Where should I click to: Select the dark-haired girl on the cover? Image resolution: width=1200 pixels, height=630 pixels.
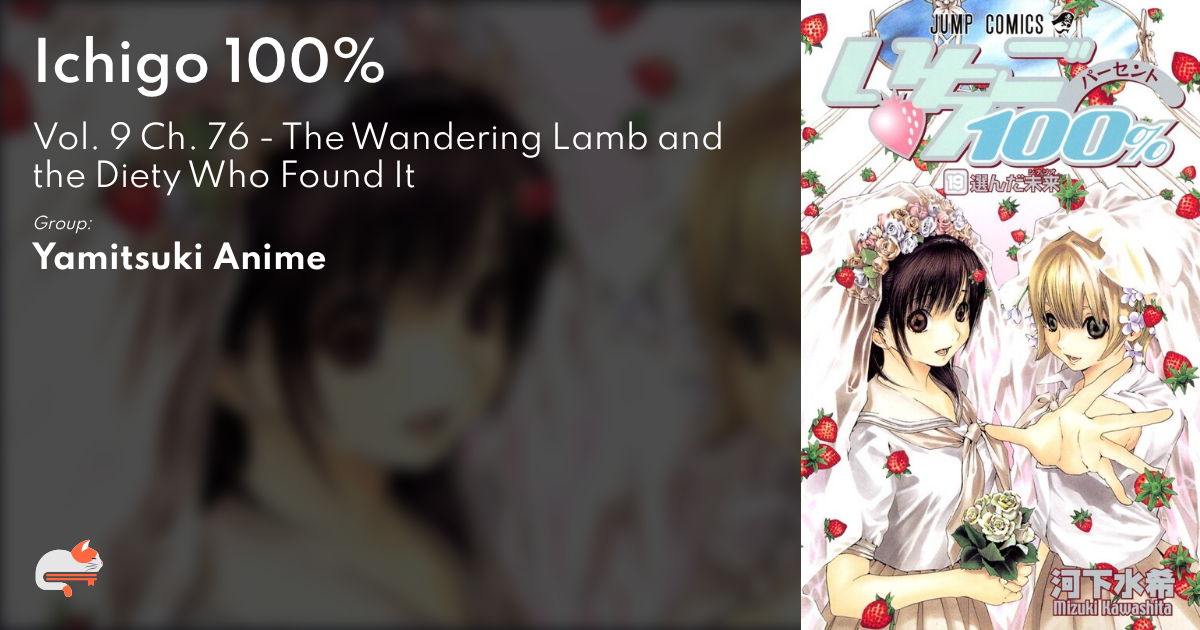point(918,400)
